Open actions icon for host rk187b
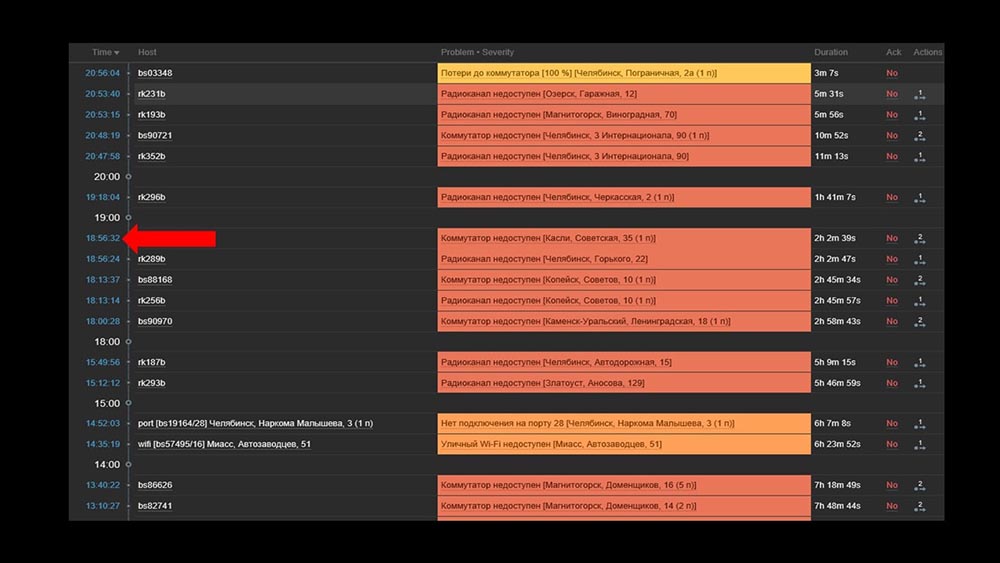 919,363
